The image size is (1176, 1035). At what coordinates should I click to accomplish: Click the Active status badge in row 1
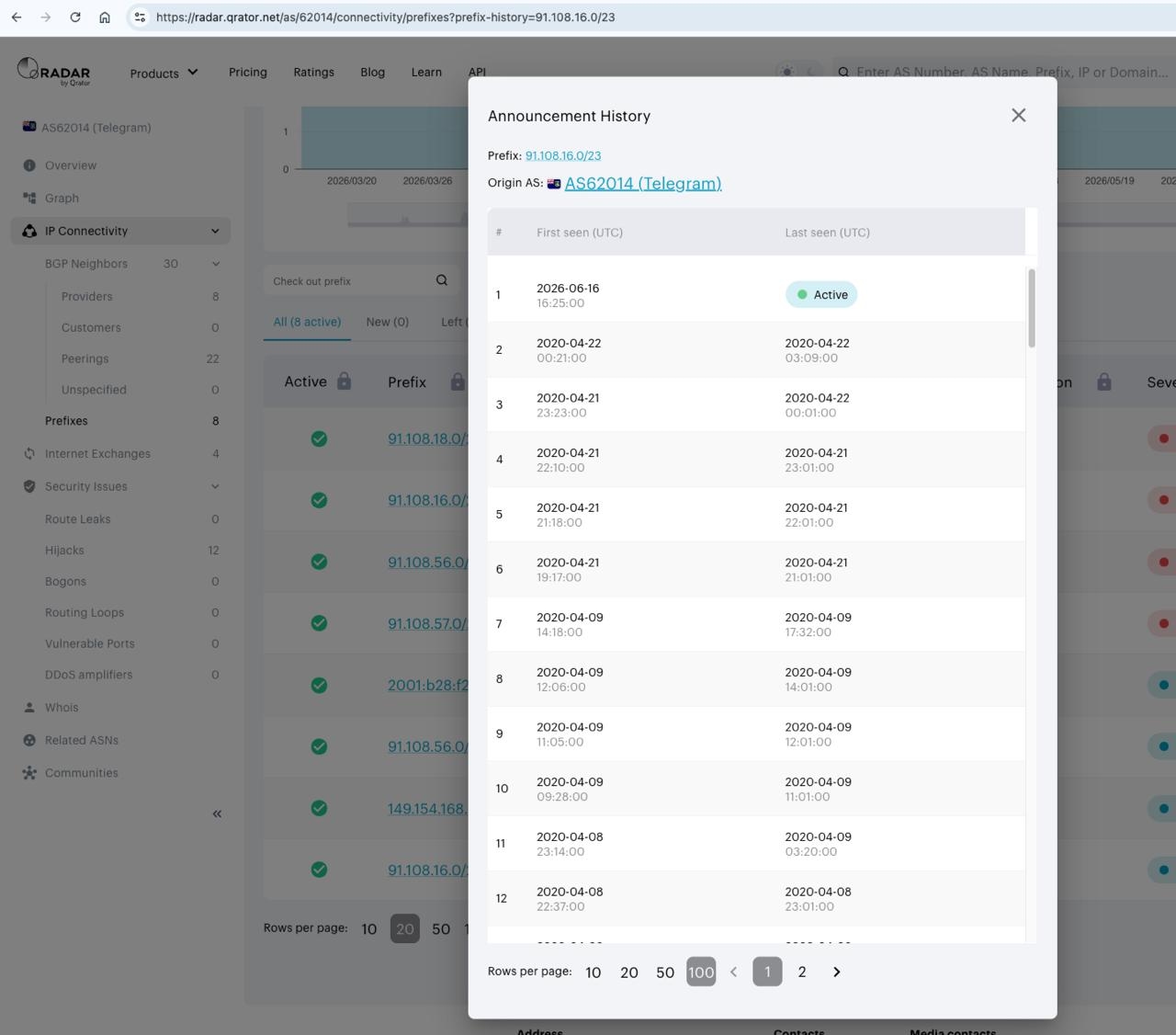coord(821,294)
